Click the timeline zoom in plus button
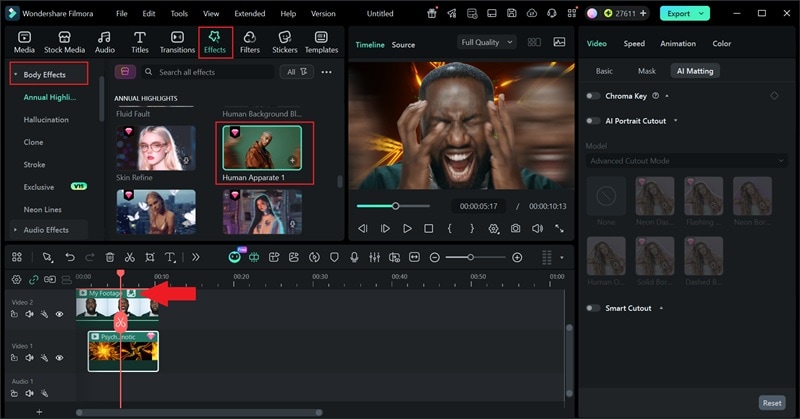Viewport: 800px width, 419px height. pyautogui.click(x=517, y=257)
